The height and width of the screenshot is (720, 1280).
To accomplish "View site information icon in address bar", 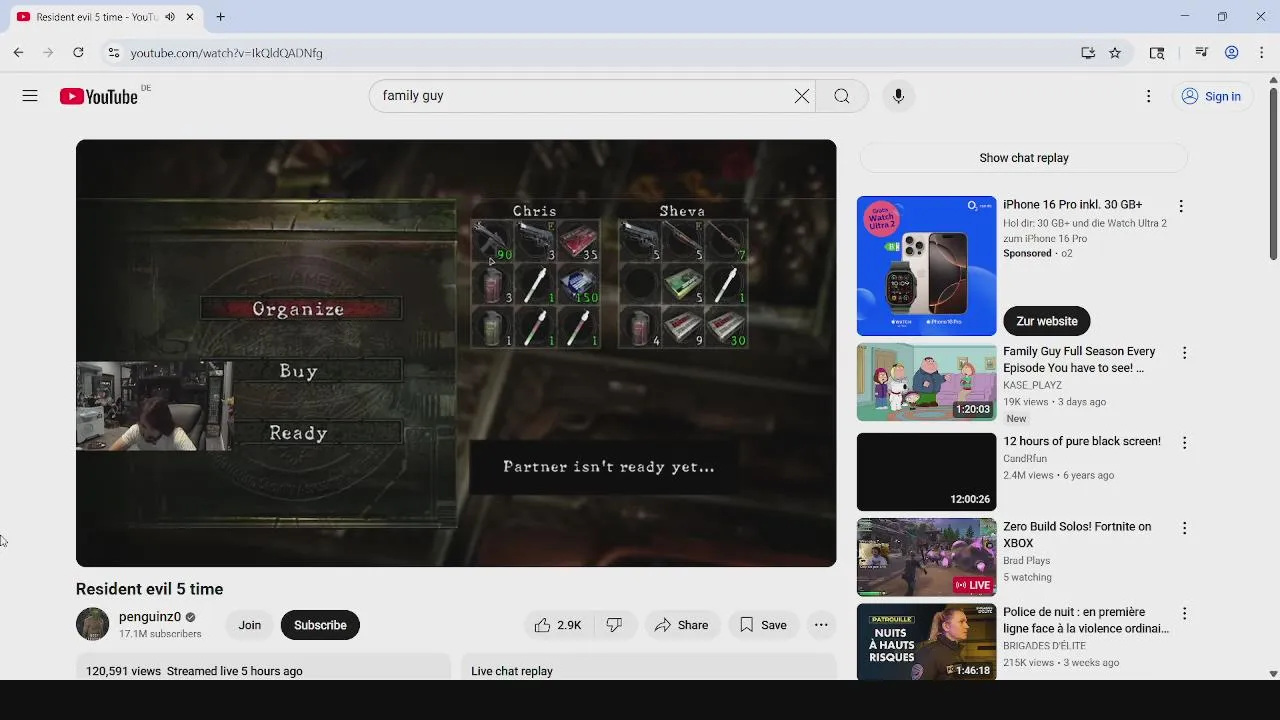I will point(113,53).
